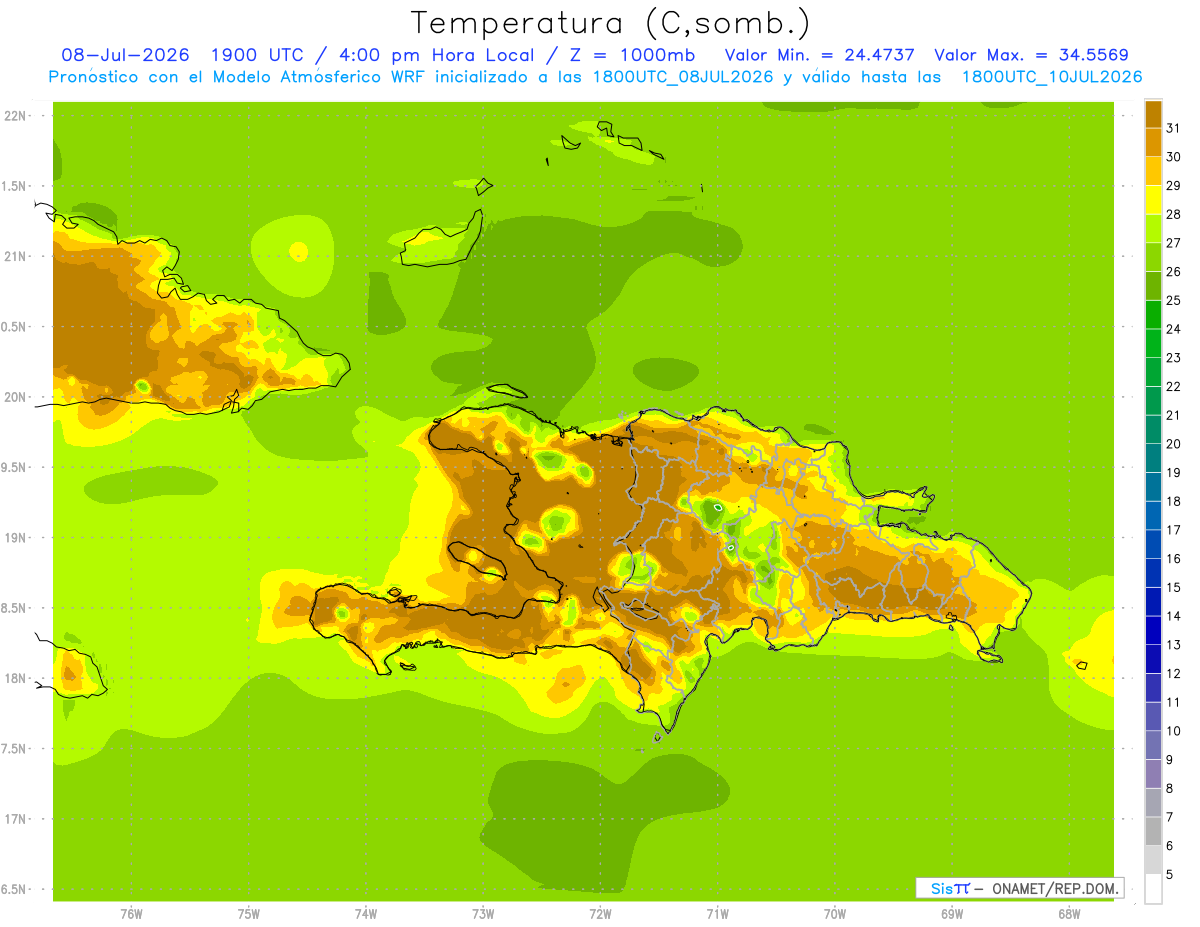The image size is (1200, 927).
Task: Click the "1900 UTC" time label
Action: point(260,55)
